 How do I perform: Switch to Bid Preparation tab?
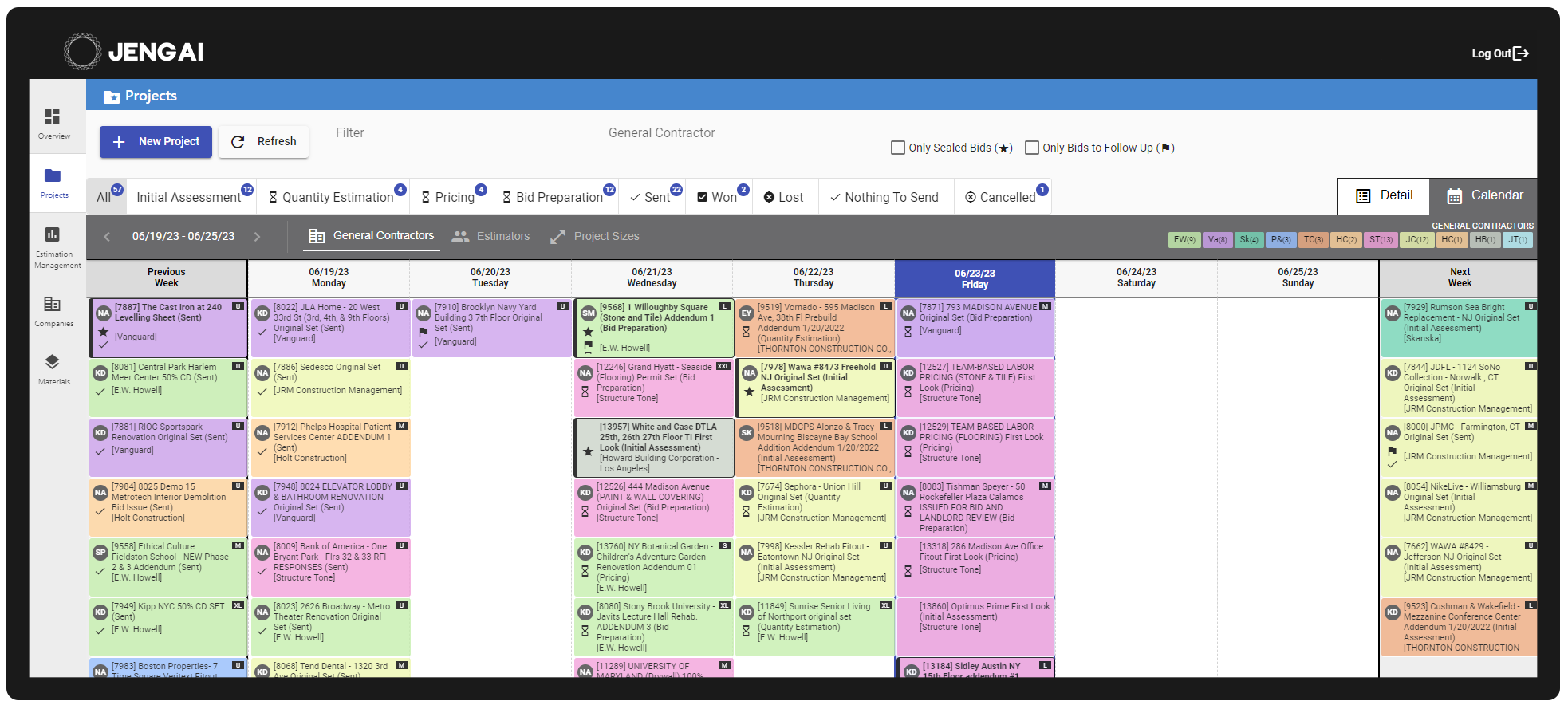[x=554, y=197]
